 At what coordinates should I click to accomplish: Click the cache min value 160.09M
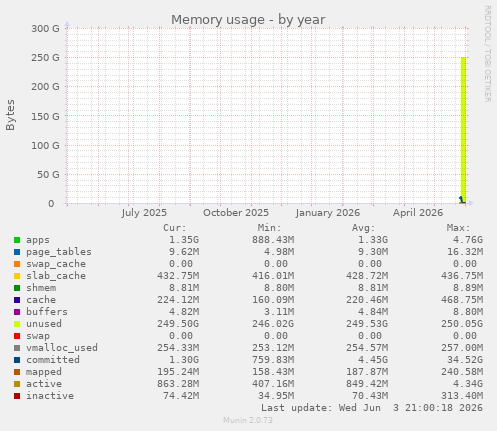[273, 300]
